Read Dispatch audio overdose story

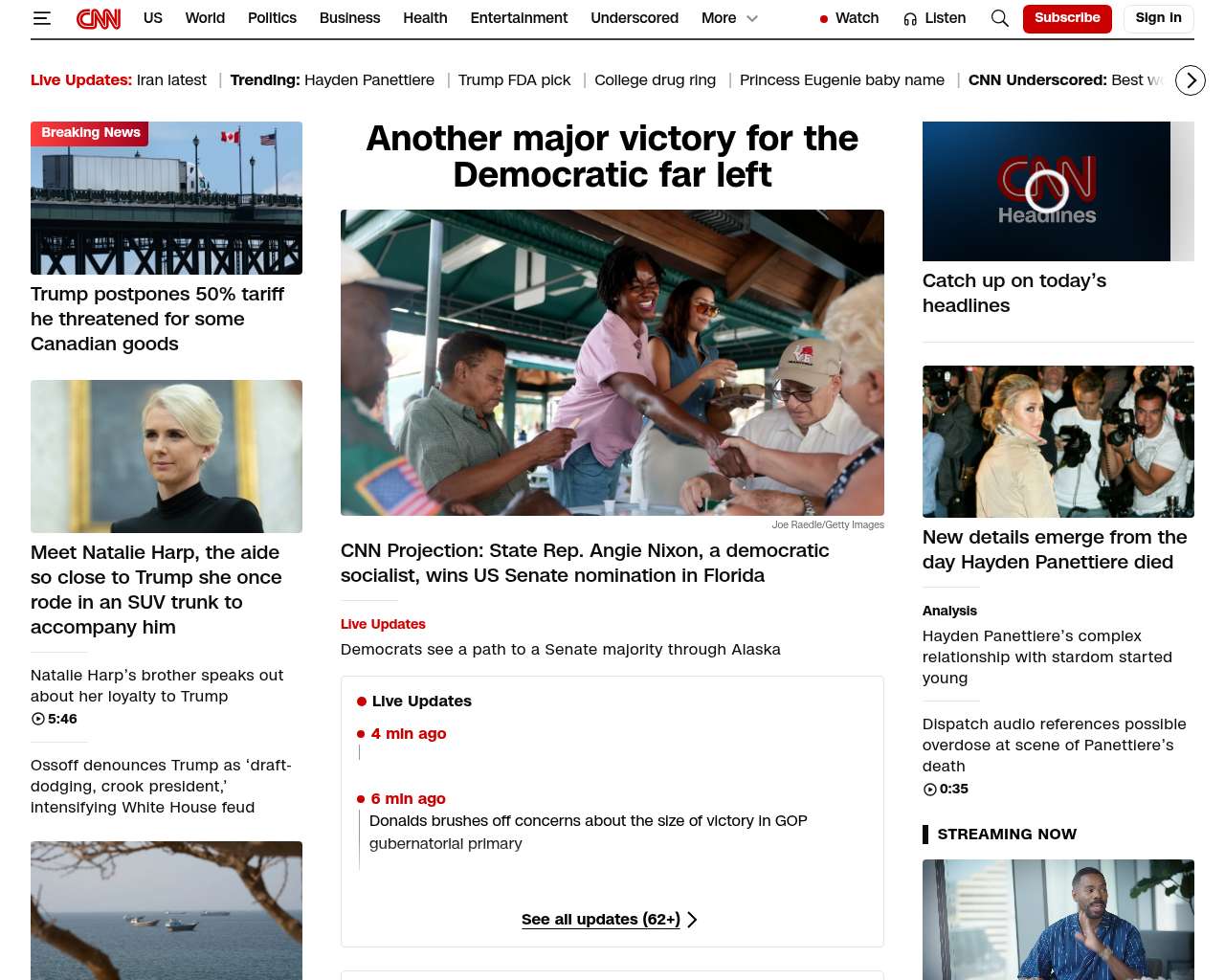click(x=1055, y=745)
